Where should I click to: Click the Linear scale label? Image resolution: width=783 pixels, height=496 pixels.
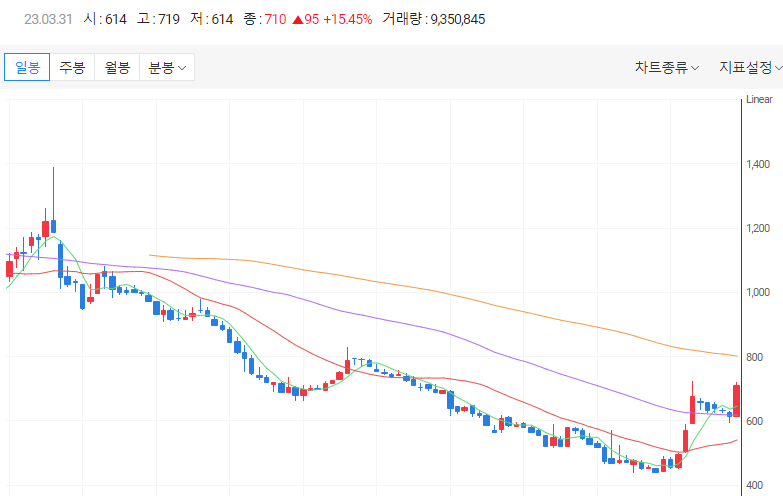759,99
